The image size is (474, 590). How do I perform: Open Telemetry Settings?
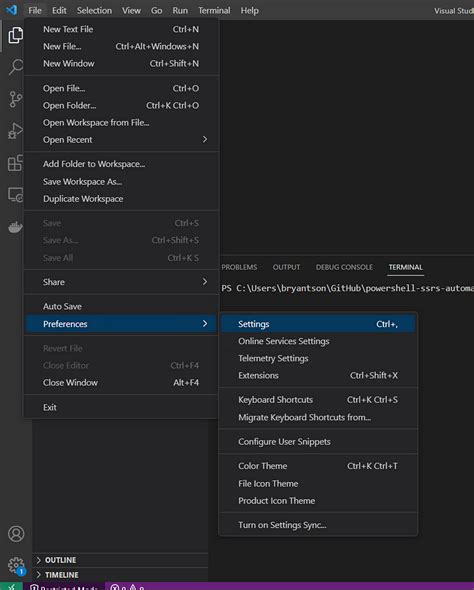click(x=318, y=358)
